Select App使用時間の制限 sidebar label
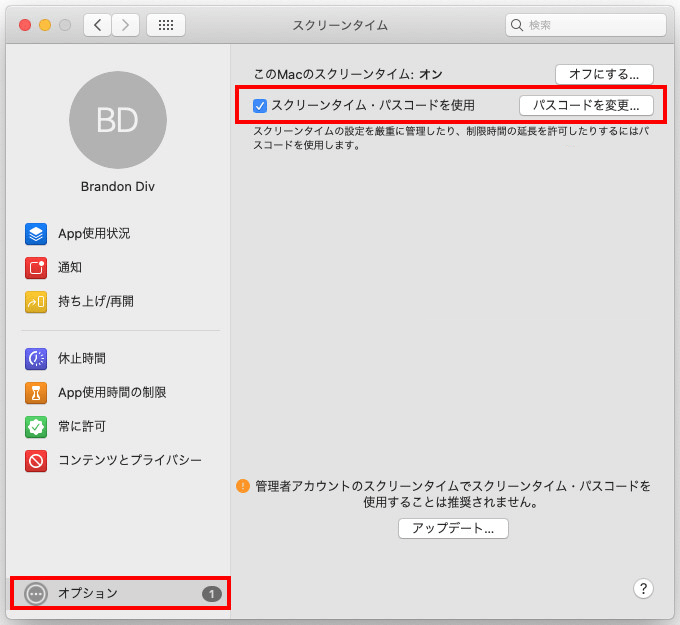Viewport: 680px width, 625px height. (x=112, y=393)
